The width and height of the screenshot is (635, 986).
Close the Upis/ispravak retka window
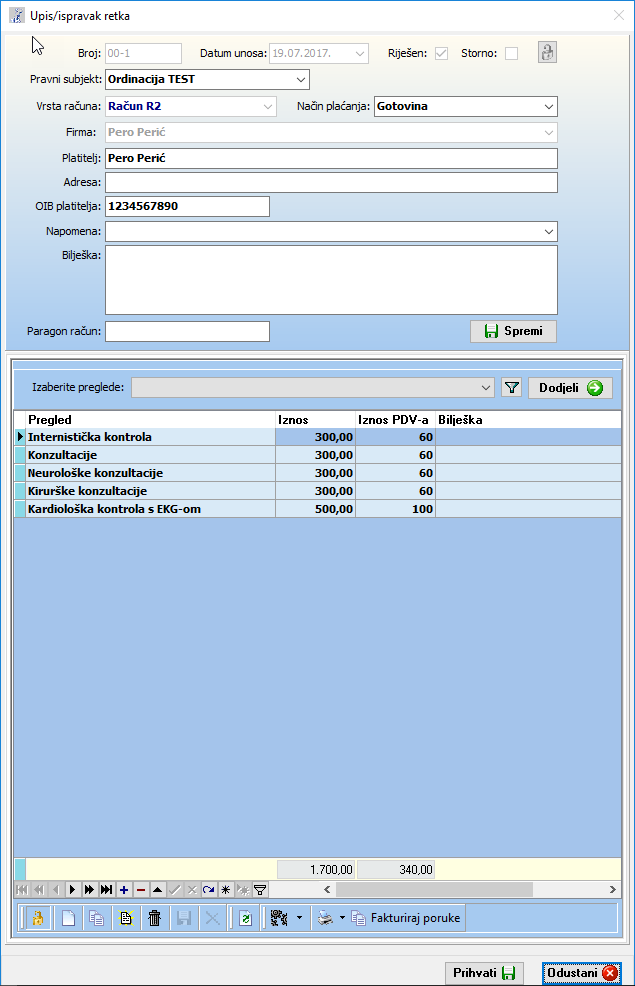coord(619,16)
